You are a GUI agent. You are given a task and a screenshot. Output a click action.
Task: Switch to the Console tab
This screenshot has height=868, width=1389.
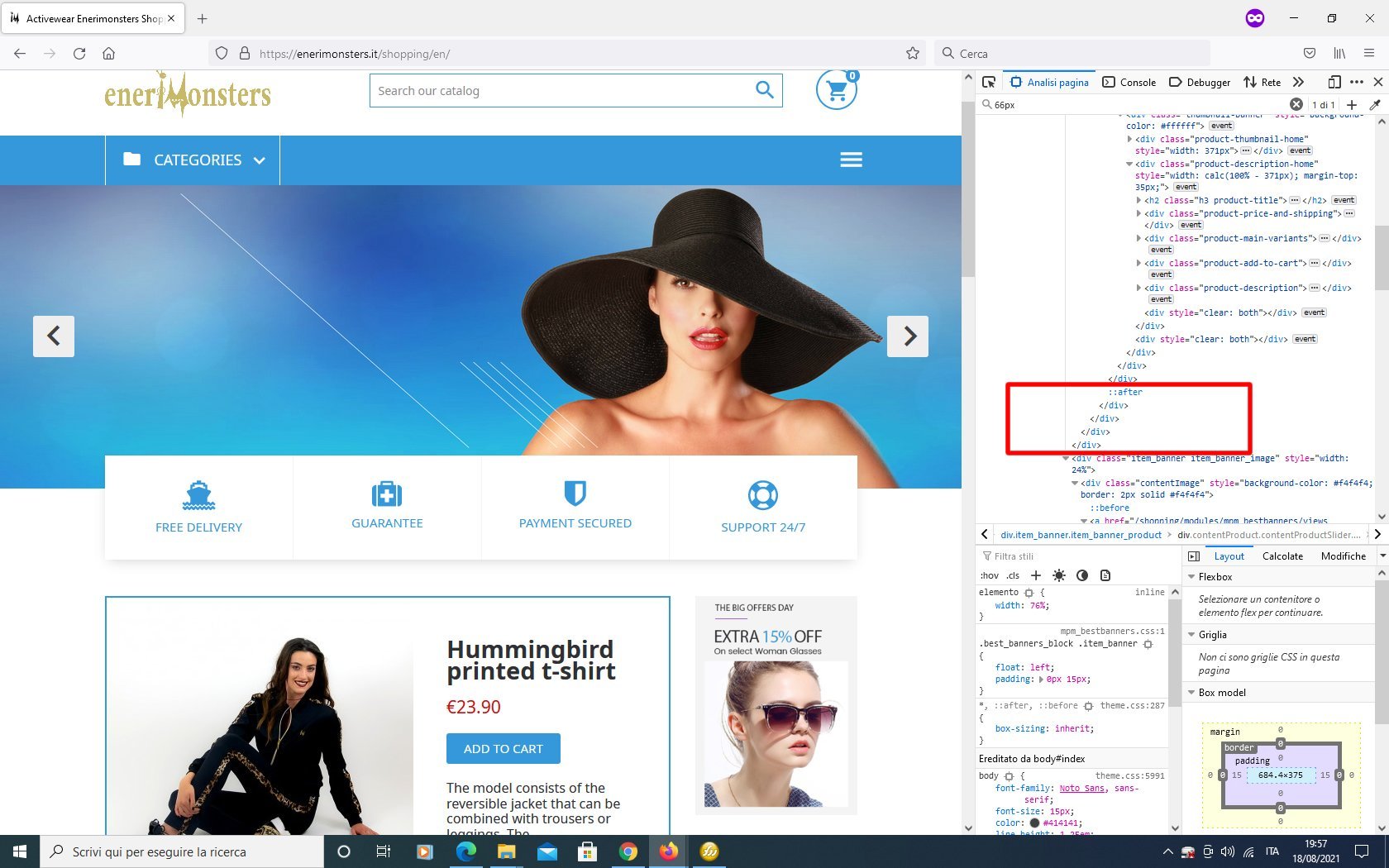click(x=1129, y=82)
